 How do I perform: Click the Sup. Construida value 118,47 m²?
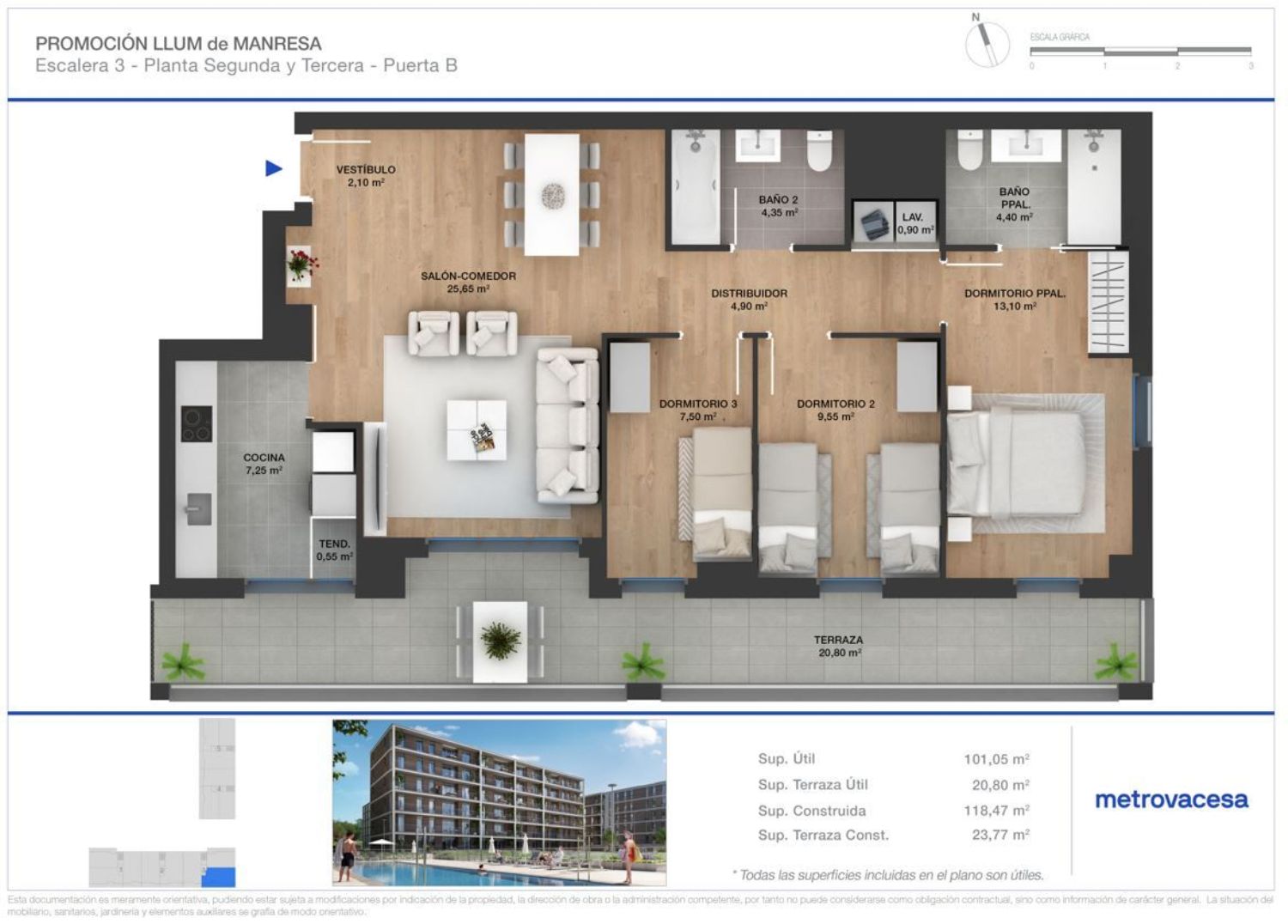[x=996, y=810]
